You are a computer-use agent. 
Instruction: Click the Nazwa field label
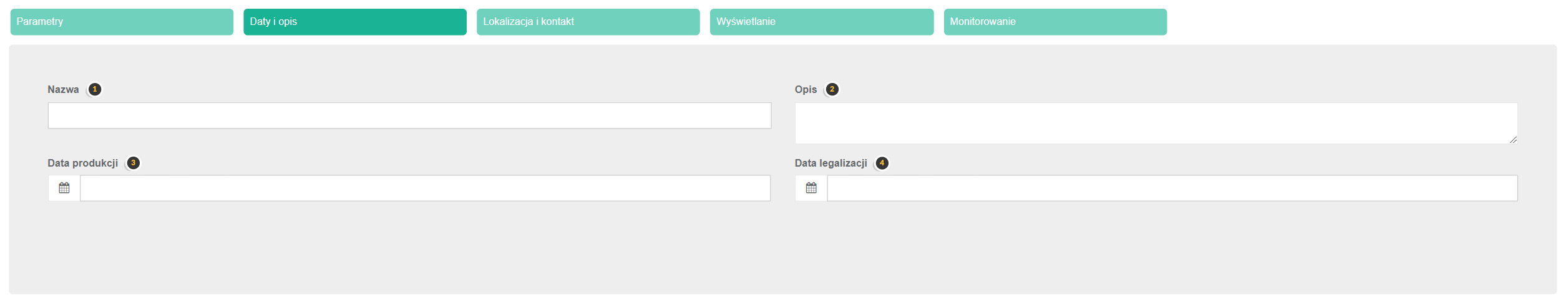click(63, 89)
